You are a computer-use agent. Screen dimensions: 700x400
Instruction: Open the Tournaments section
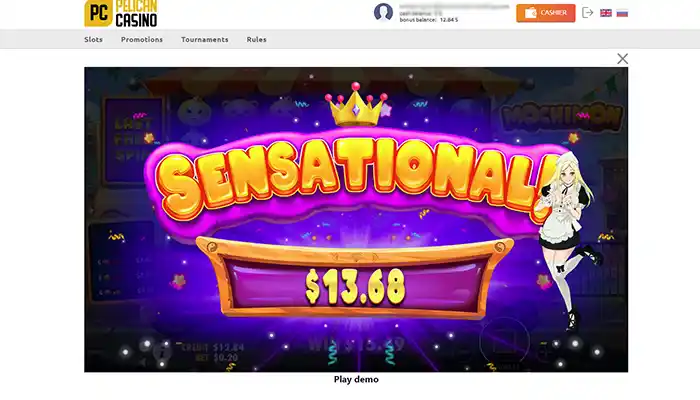[x=204, y=39]
